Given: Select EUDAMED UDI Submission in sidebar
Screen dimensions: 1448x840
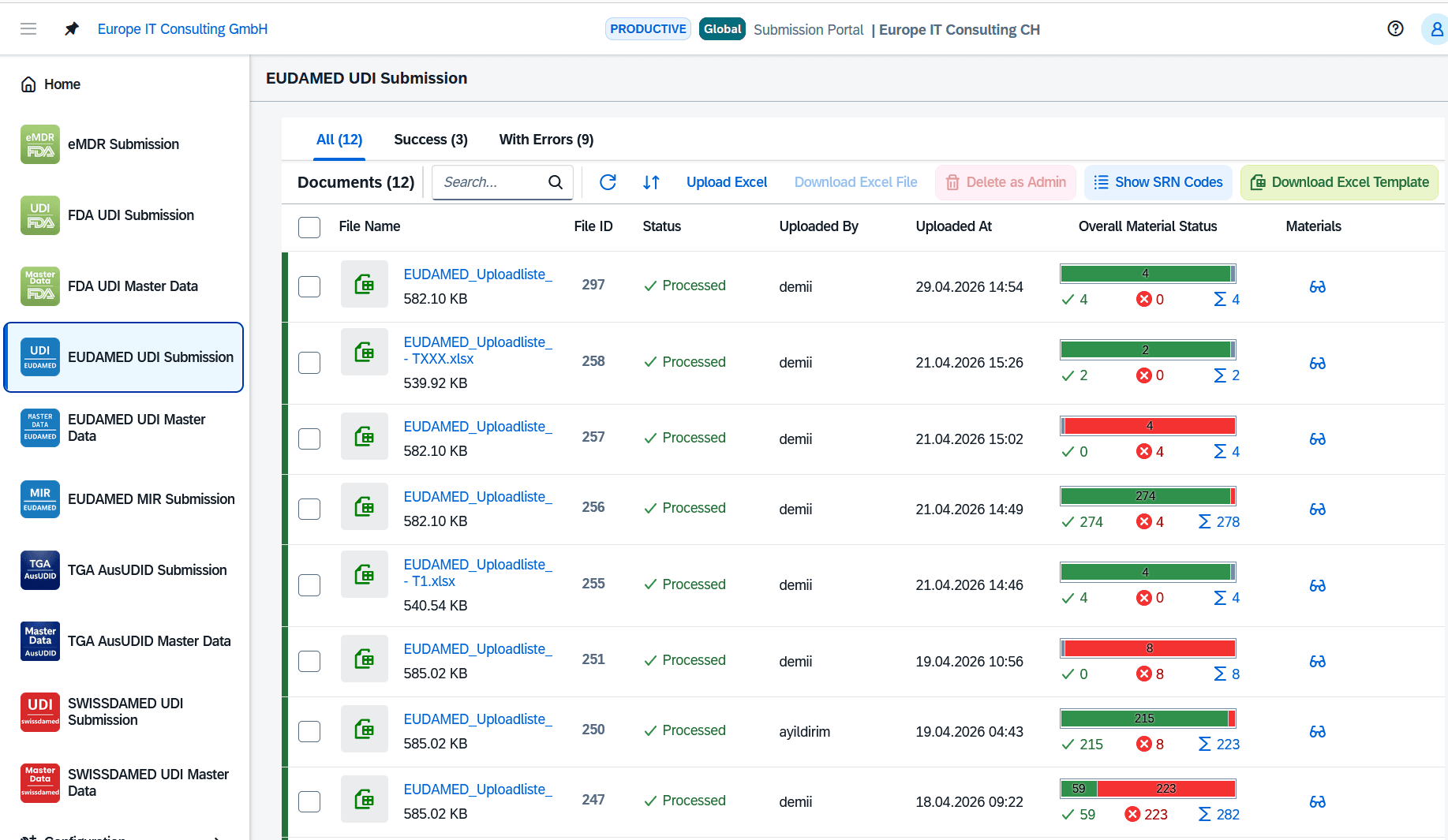Looking at the screenshot, I should [x=124, y=357].
